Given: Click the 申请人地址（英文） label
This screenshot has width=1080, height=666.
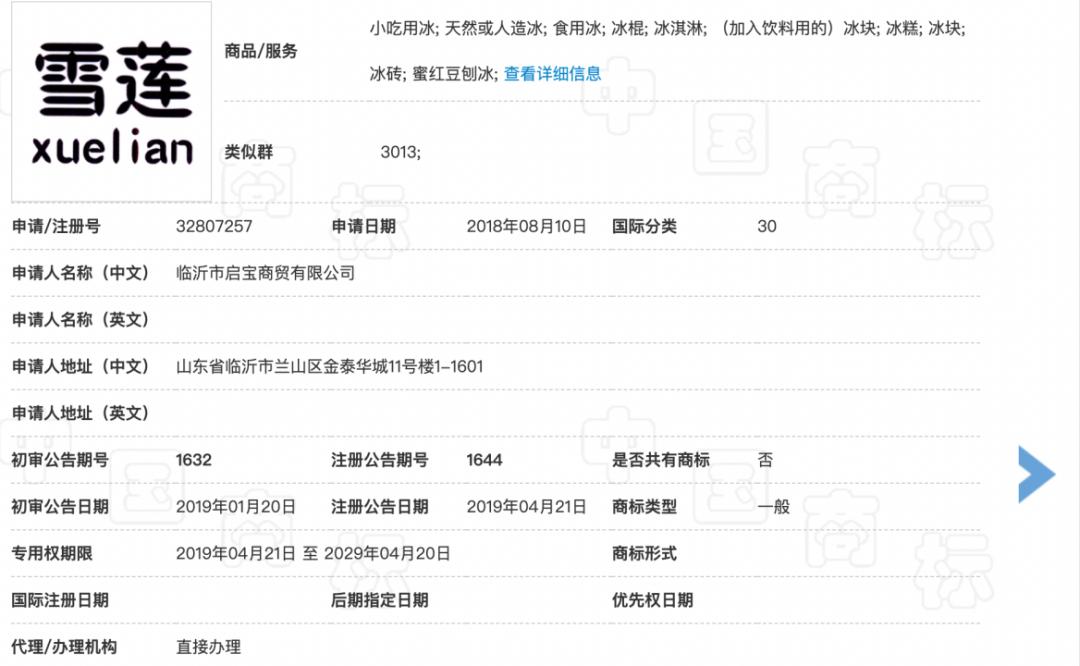Looking at the screenshot, I should [x=81, y=413].
